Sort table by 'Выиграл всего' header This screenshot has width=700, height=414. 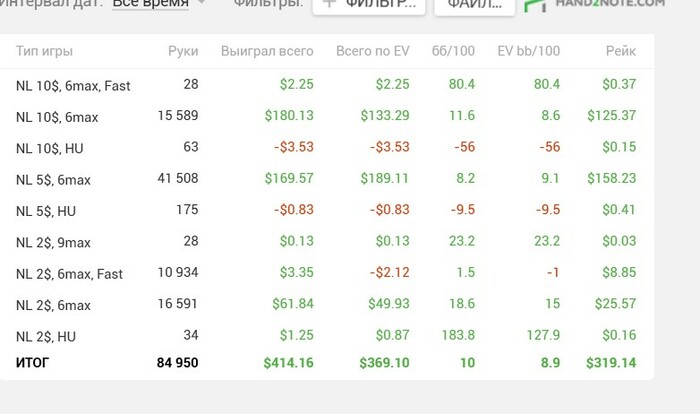tap(267, 51)
